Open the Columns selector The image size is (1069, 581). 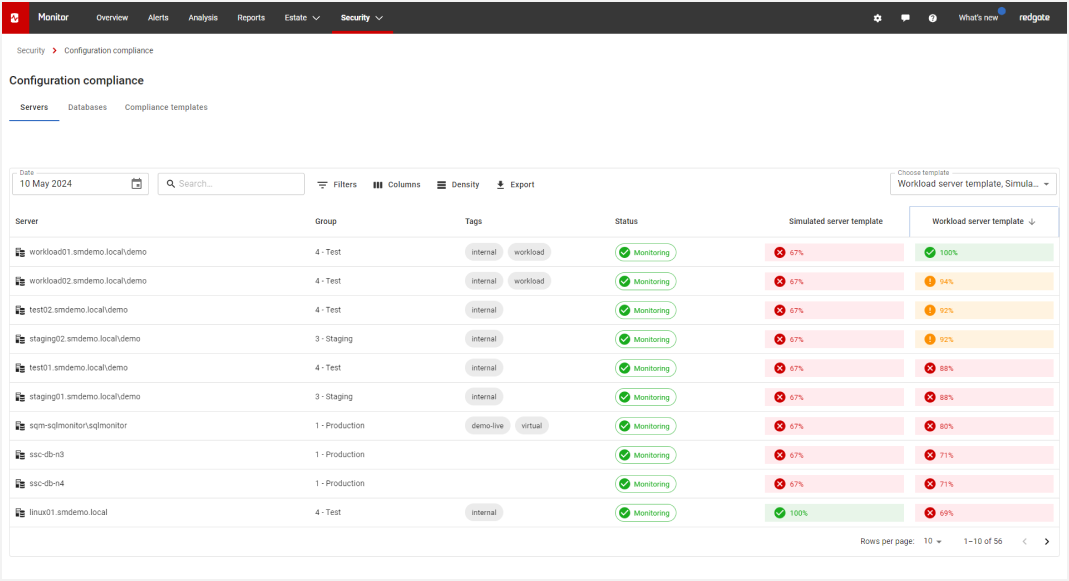coord(397,185)
